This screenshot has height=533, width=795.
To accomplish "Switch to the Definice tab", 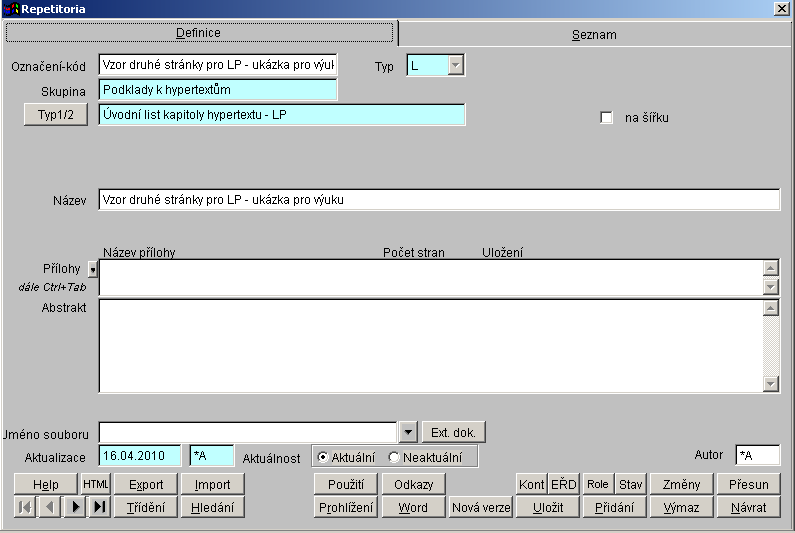I will (x=199, y=33).
